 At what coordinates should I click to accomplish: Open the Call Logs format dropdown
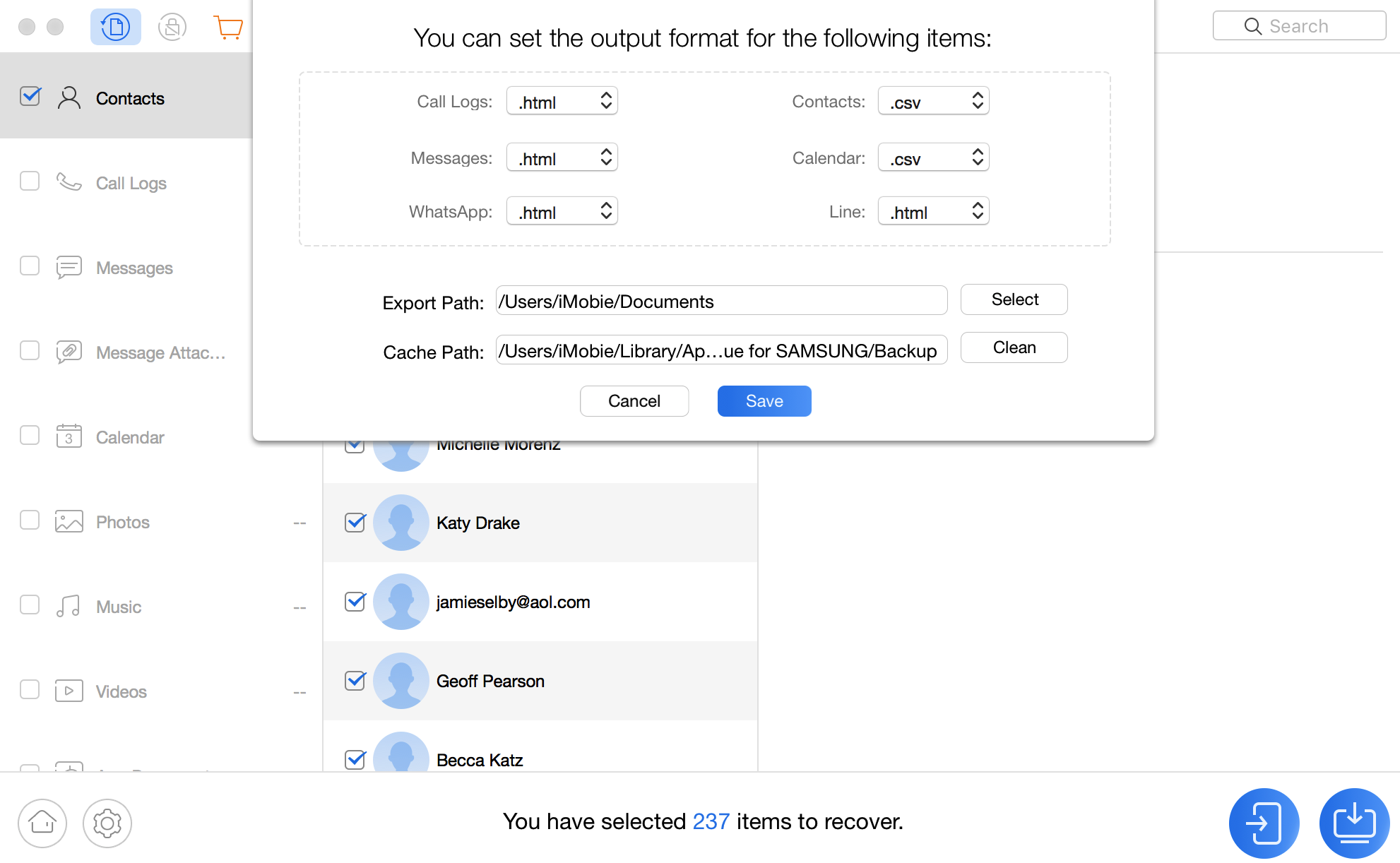tap(562, 102)
